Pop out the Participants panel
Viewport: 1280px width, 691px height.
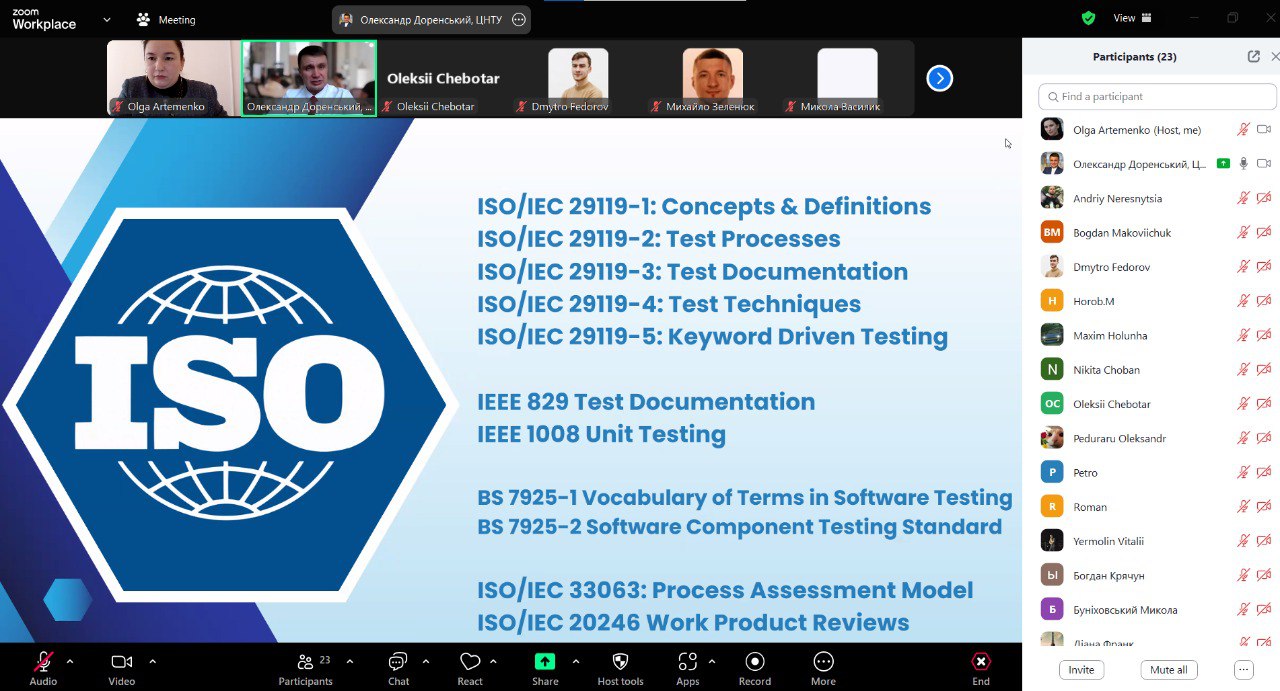click(x=1254, y=57)
